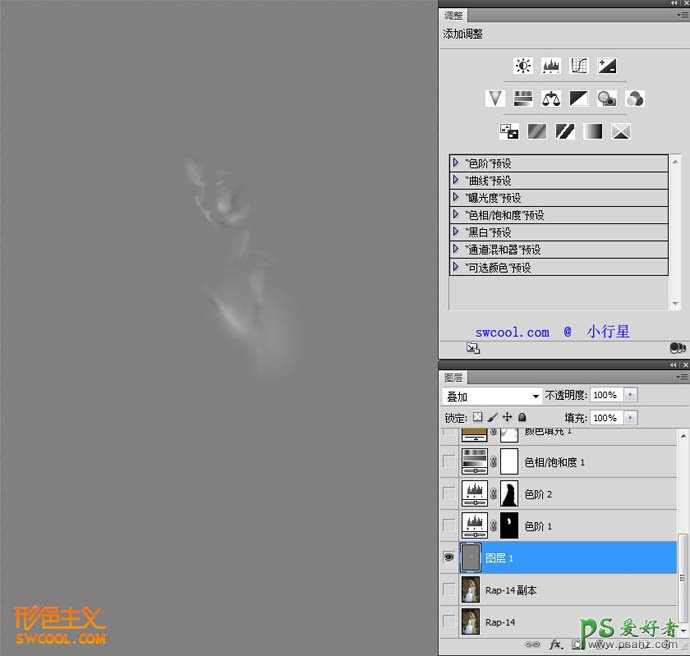Select the Color Balance scales icon
The height and width of the screenshot is (656, 690).
(551, 98)
